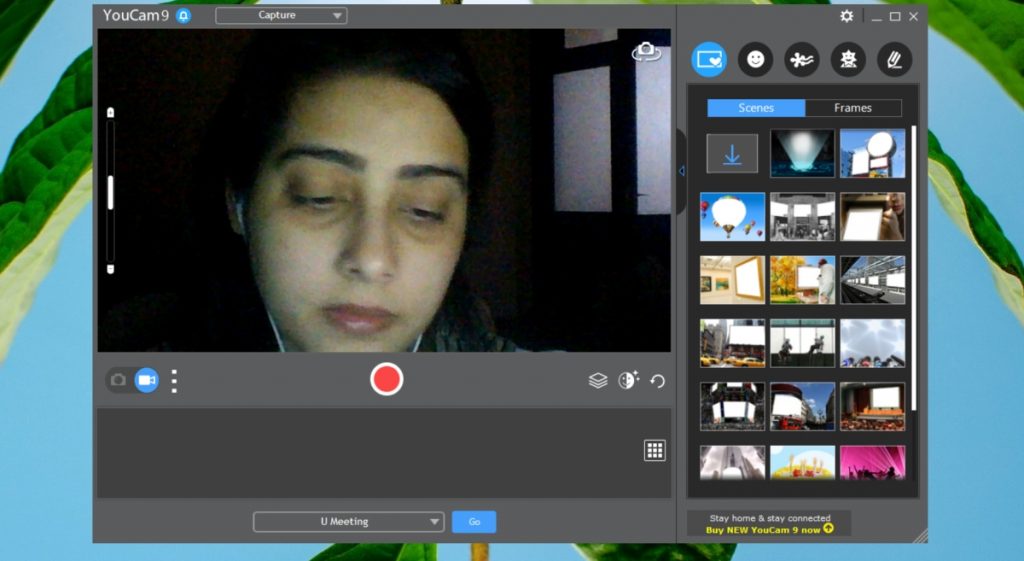Open the Distortions effects category icon
This screenshot has height=561, width=1024.
point(848,59)
